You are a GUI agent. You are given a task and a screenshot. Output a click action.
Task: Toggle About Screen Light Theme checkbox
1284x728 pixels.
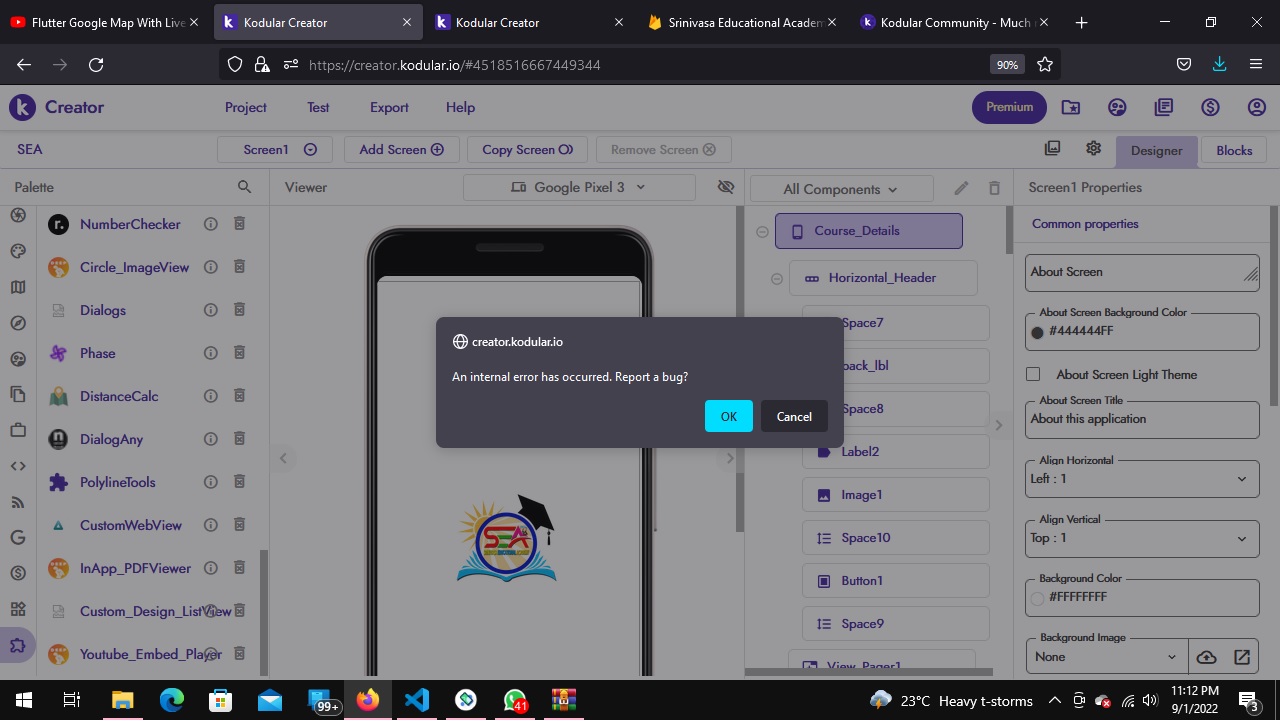point(1033,374)
